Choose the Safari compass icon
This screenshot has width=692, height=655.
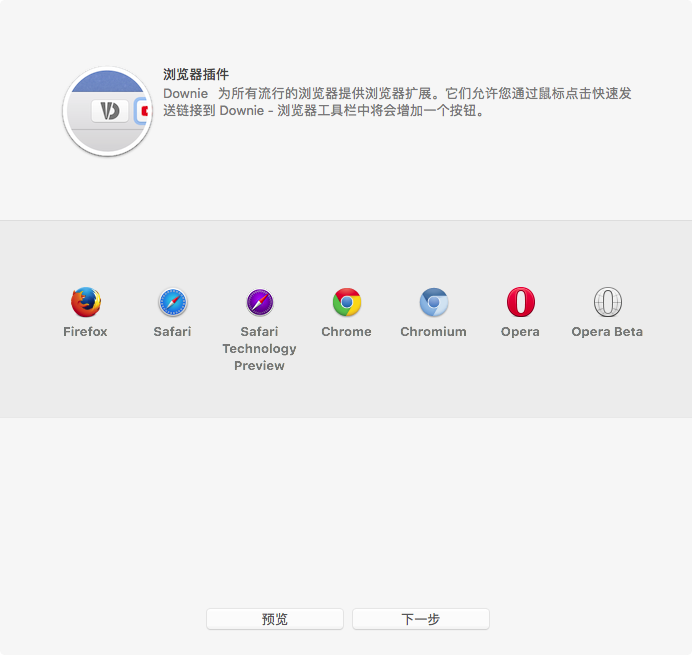click(x=173, y=302)
